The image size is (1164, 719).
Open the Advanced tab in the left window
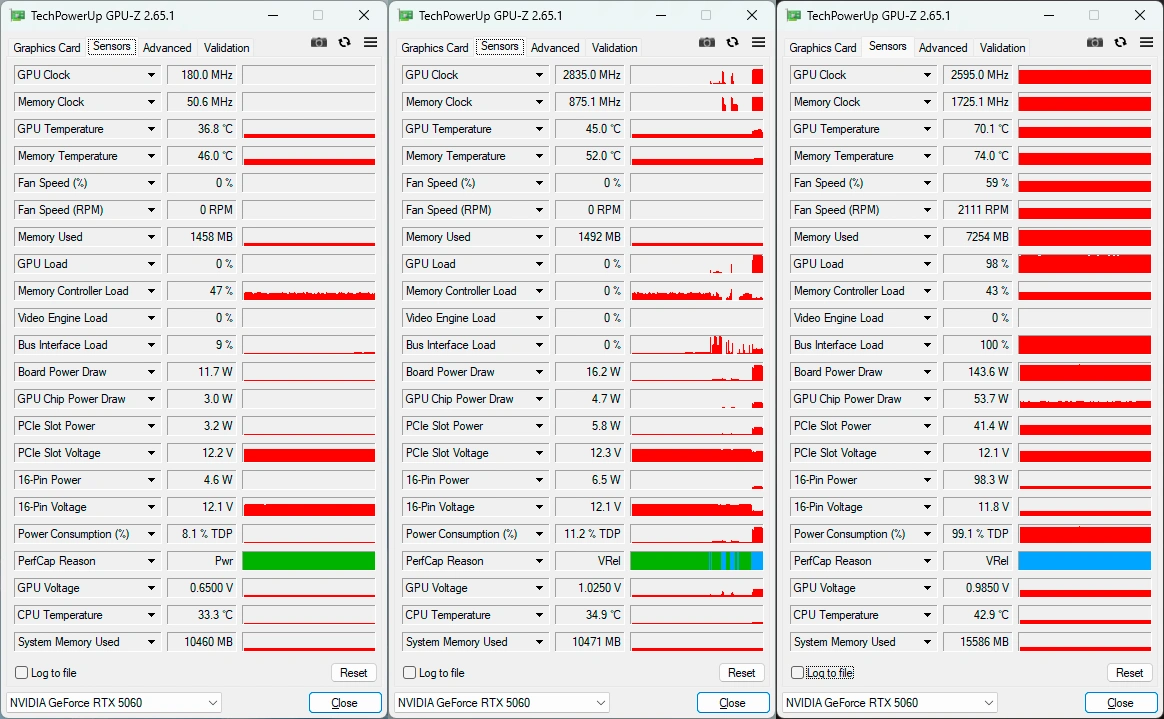[167, 47]
